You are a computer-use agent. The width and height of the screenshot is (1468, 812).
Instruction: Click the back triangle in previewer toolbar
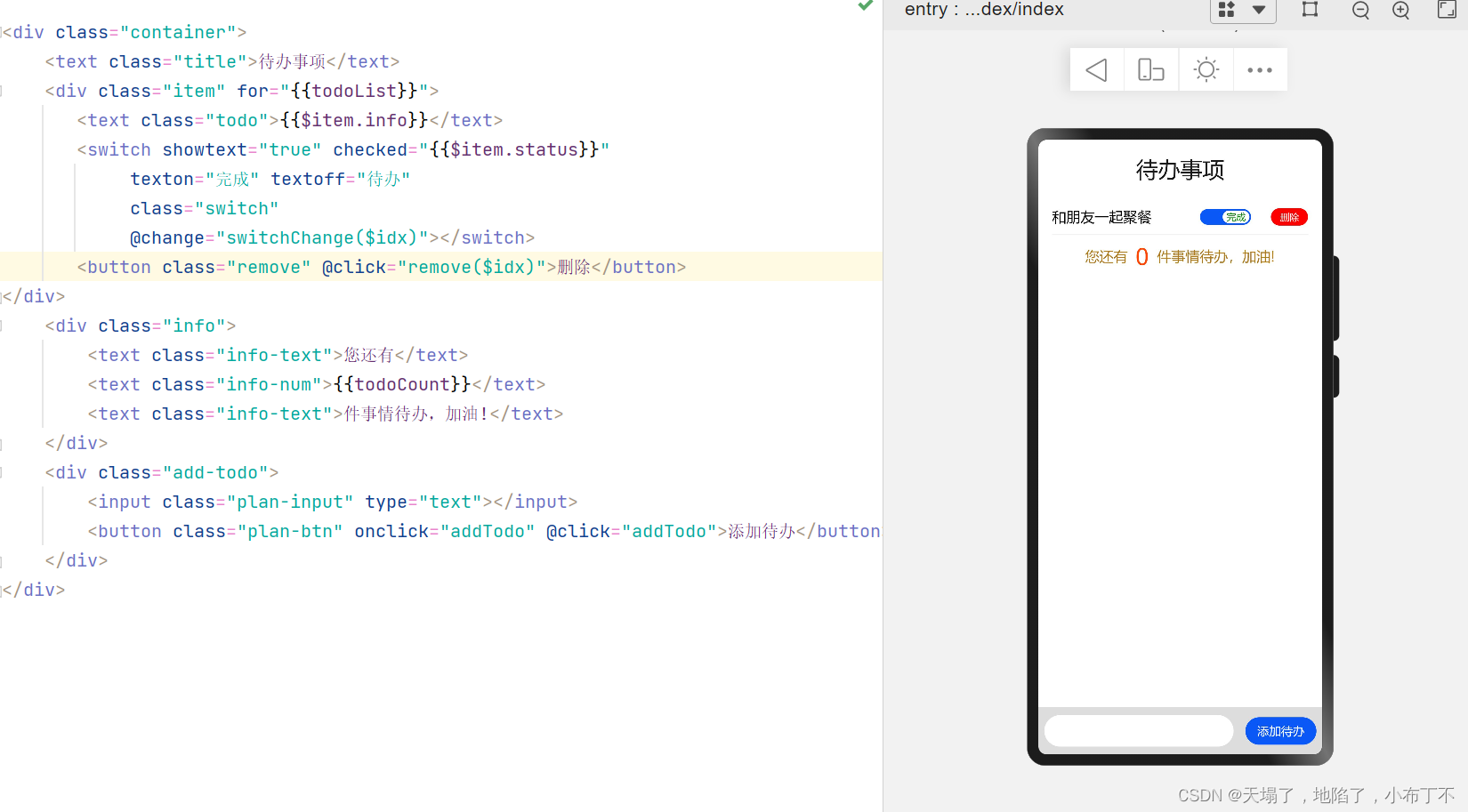tap(1096, 70)
